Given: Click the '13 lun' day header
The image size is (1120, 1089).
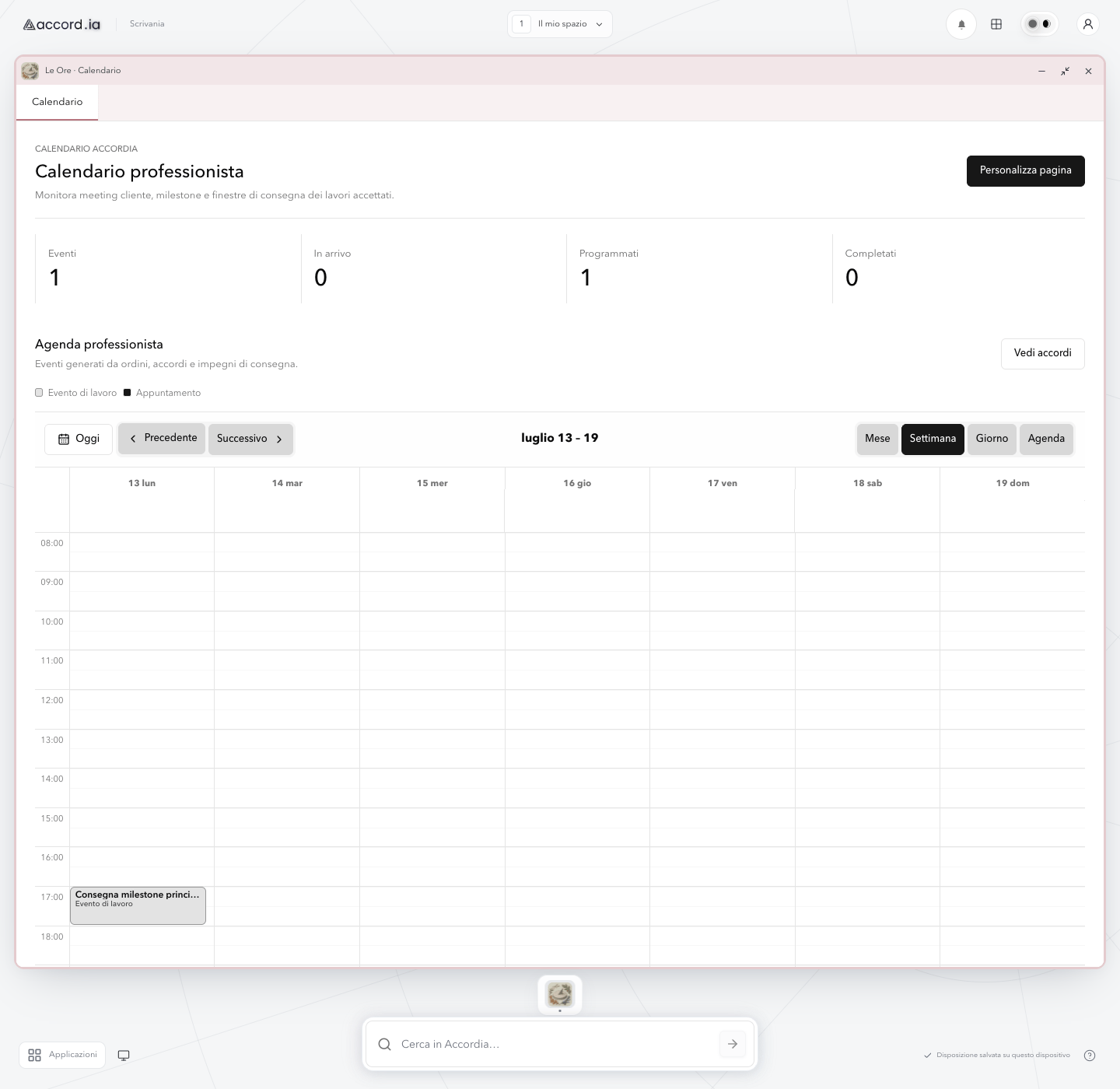Looking at the screenshot, I should tap(142, 483).
